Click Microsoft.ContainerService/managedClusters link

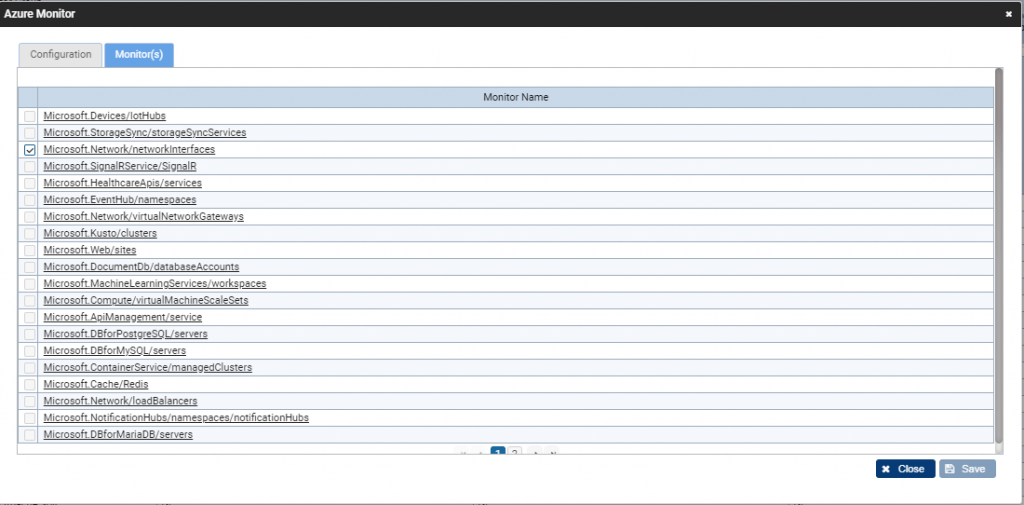click(148, 368)
